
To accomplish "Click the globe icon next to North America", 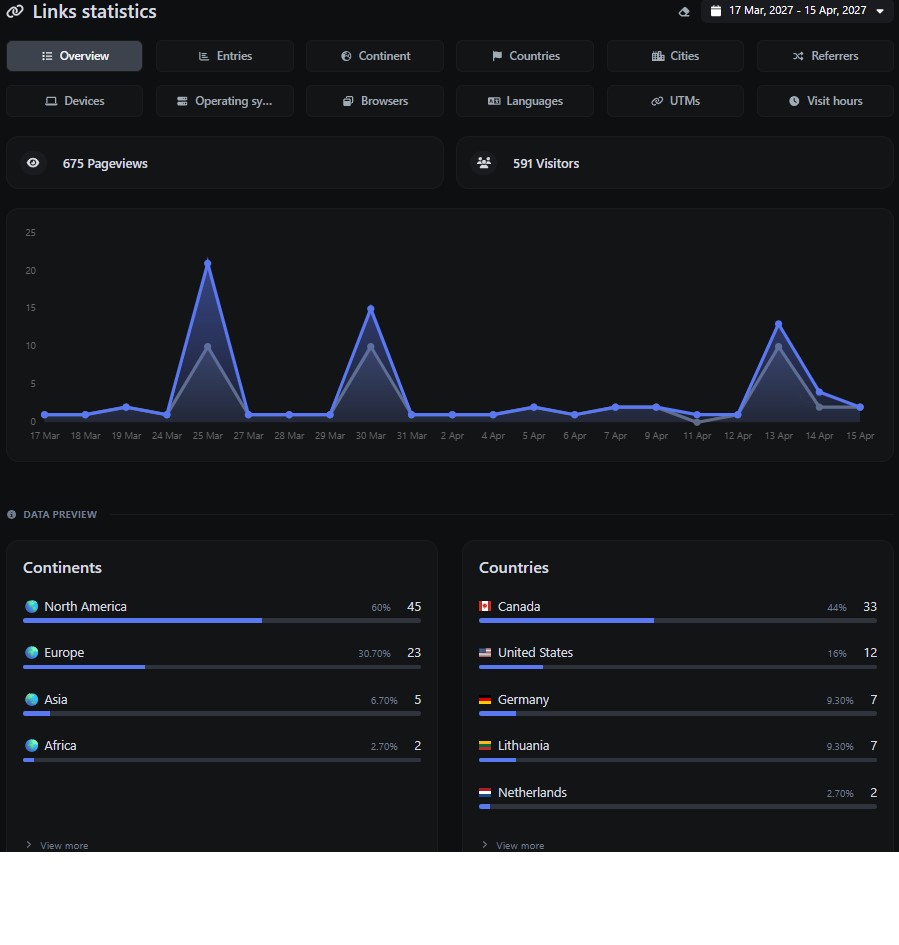I will coord(31,606).
